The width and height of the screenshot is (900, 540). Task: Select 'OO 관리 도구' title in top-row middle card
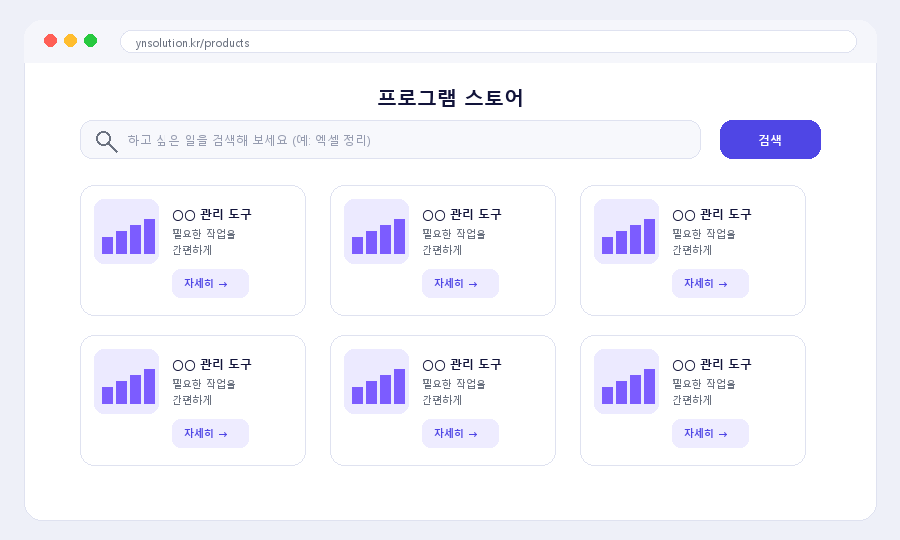pos(462,215)
